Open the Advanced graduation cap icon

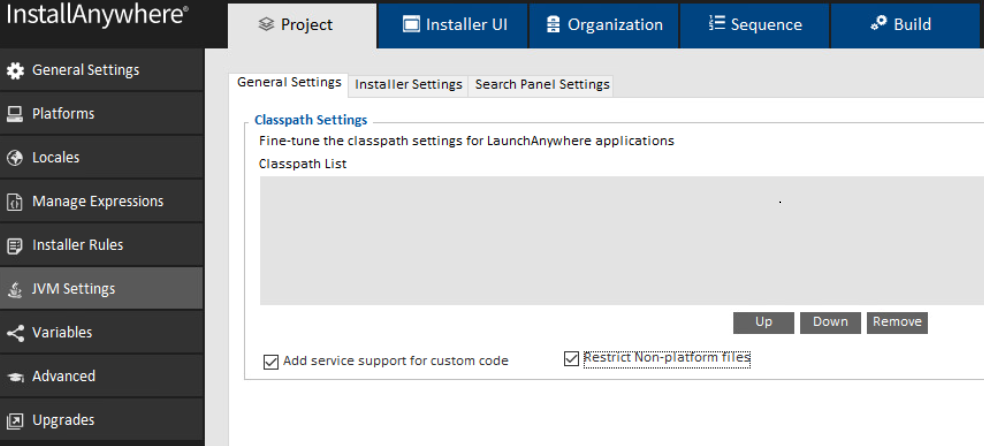[14, 376]
